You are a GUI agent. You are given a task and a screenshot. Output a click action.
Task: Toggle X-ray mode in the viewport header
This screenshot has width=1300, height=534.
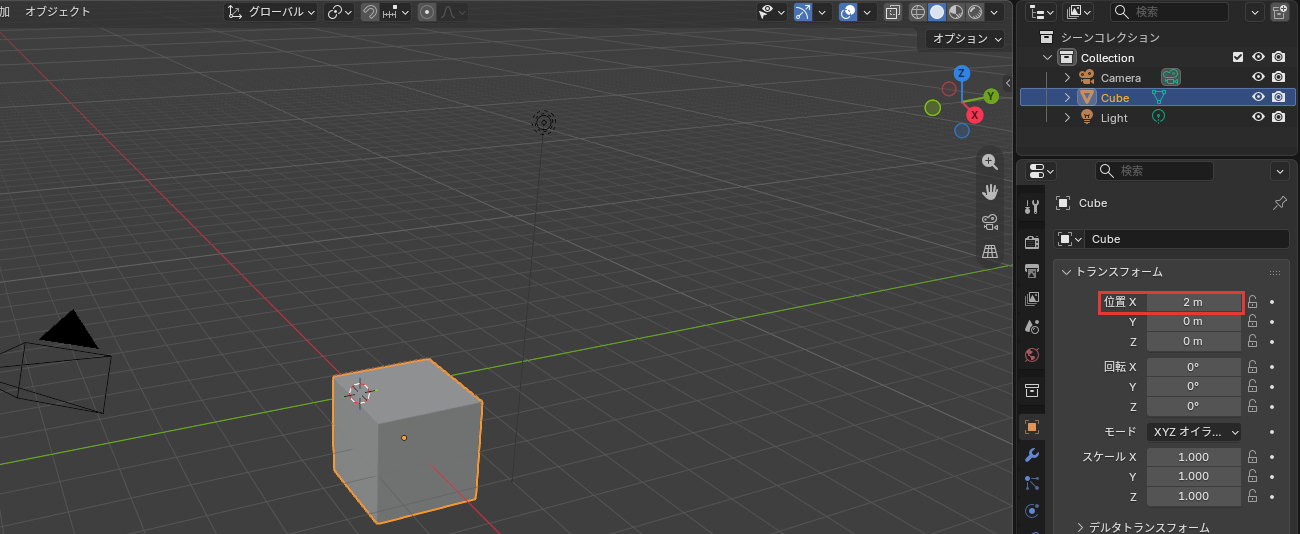point(892,12)
